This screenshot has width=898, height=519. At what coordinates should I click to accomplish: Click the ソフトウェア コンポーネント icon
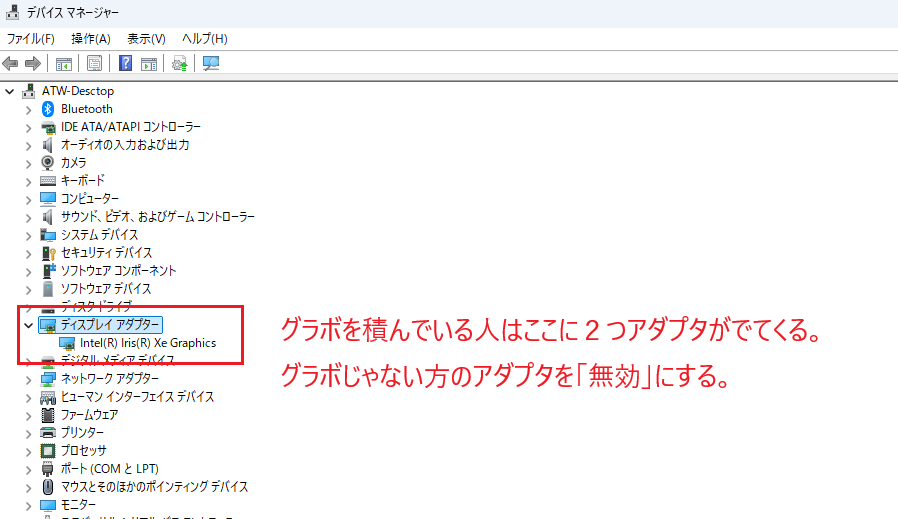pyautogui.click(x=49, y=270)
